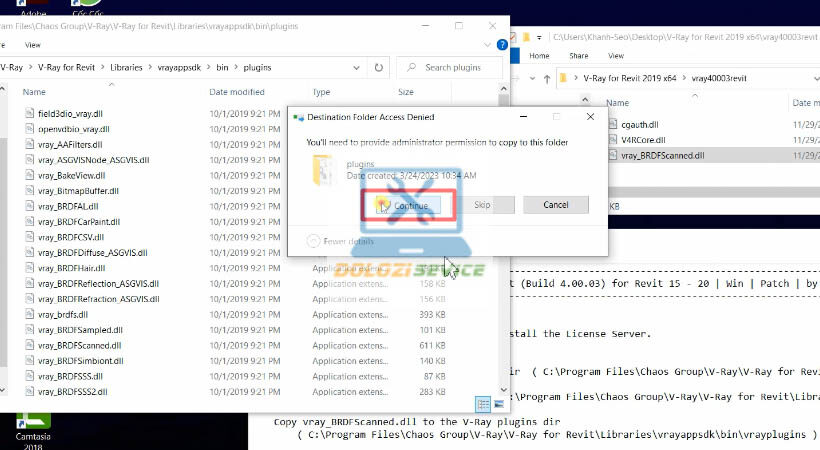Image resolution: width=820 pixels, height=450 pixels.
Task: Select vray_ASGVISNode_ASGVIS.dll file
Action: [94, 160]
